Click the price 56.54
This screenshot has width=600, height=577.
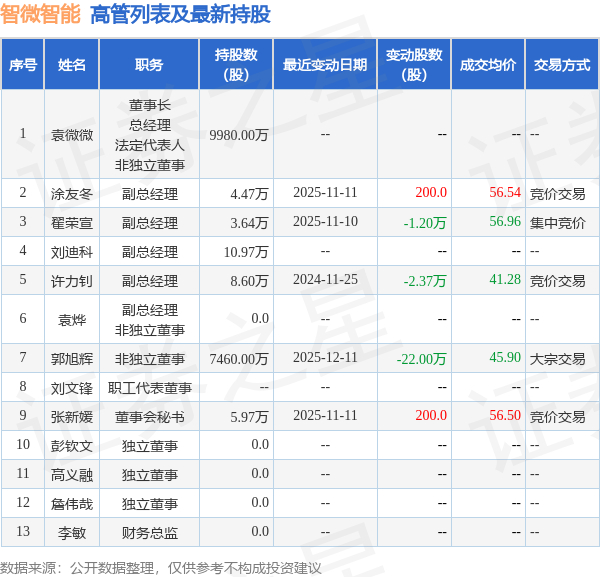(505, 192)
